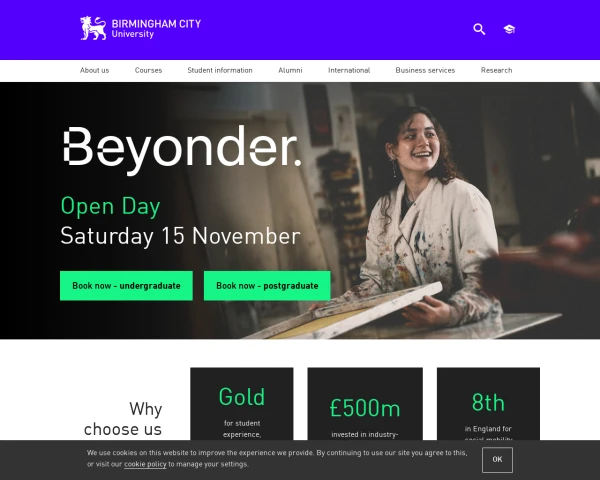Click the lion crest logo
The height and width of the screenshot is (480, 600).
93,28
